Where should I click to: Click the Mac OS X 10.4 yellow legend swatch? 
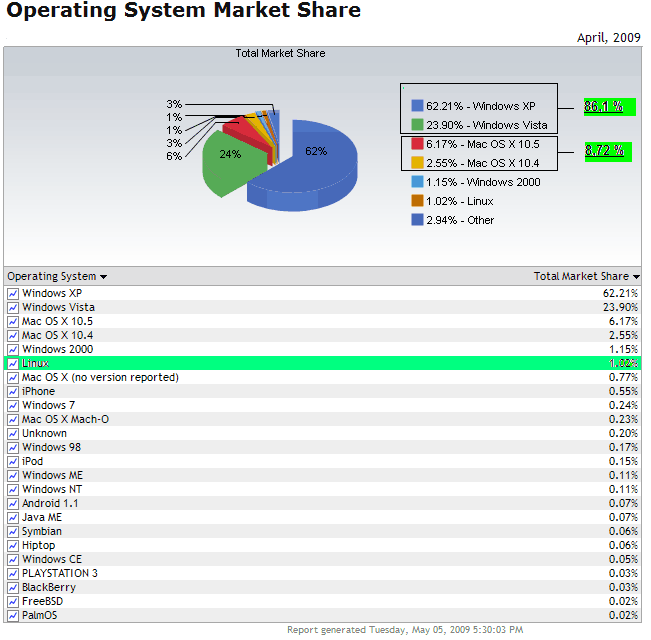point(417,163)
